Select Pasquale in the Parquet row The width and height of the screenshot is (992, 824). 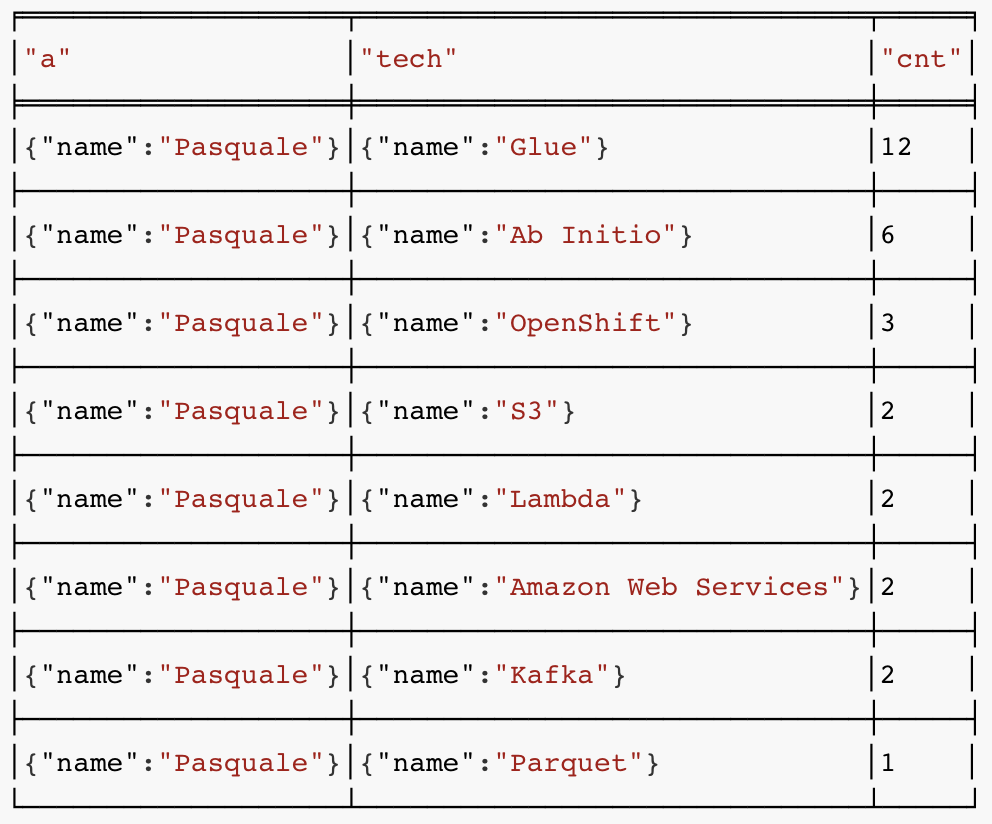(x=182, y=764)
